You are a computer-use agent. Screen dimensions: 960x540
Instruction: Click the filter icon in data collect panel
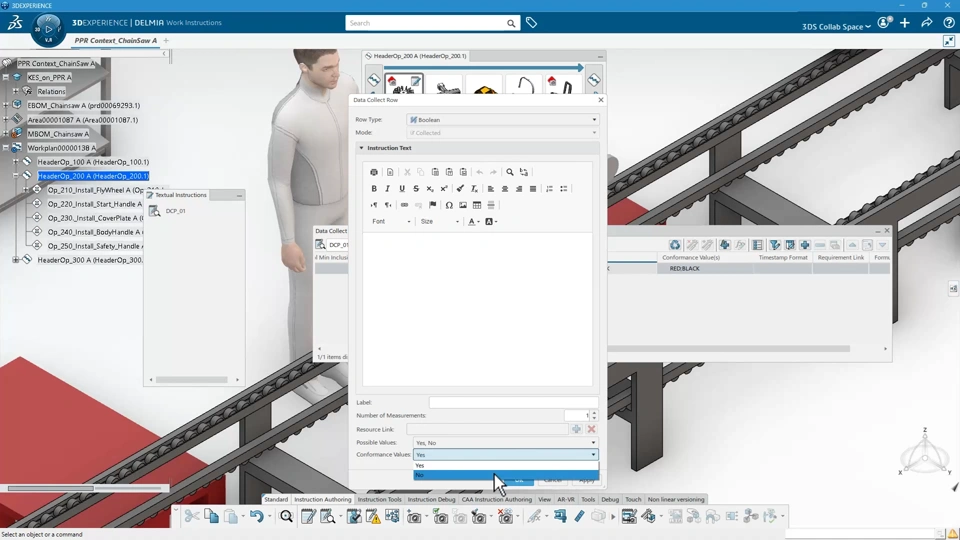(774, 245)
